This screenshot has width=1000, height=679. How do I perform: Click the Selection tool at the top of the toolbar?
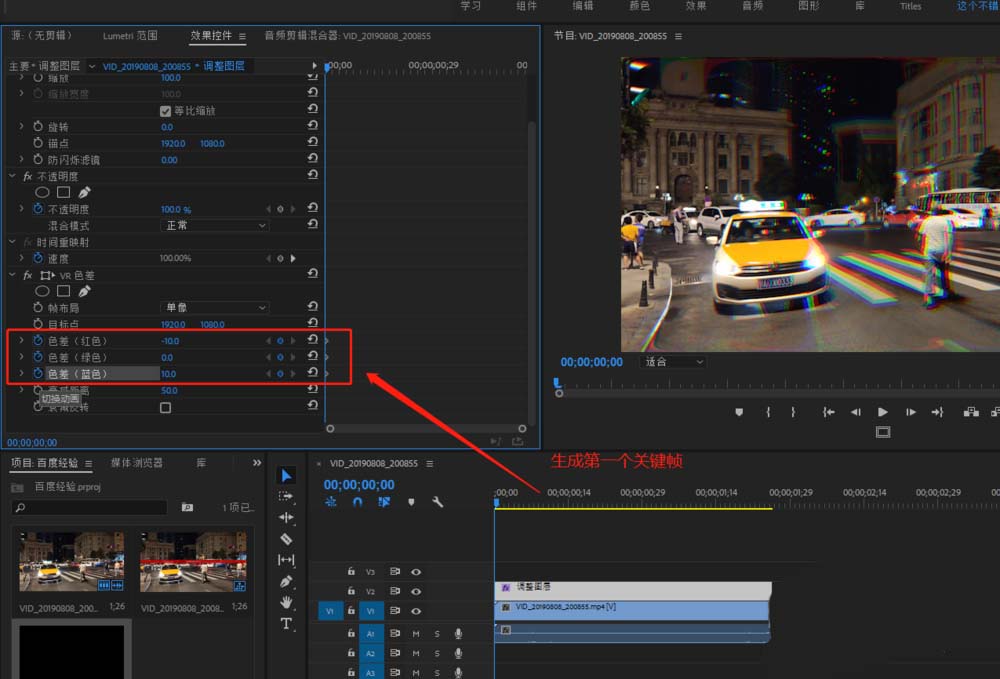pos(286,474)
